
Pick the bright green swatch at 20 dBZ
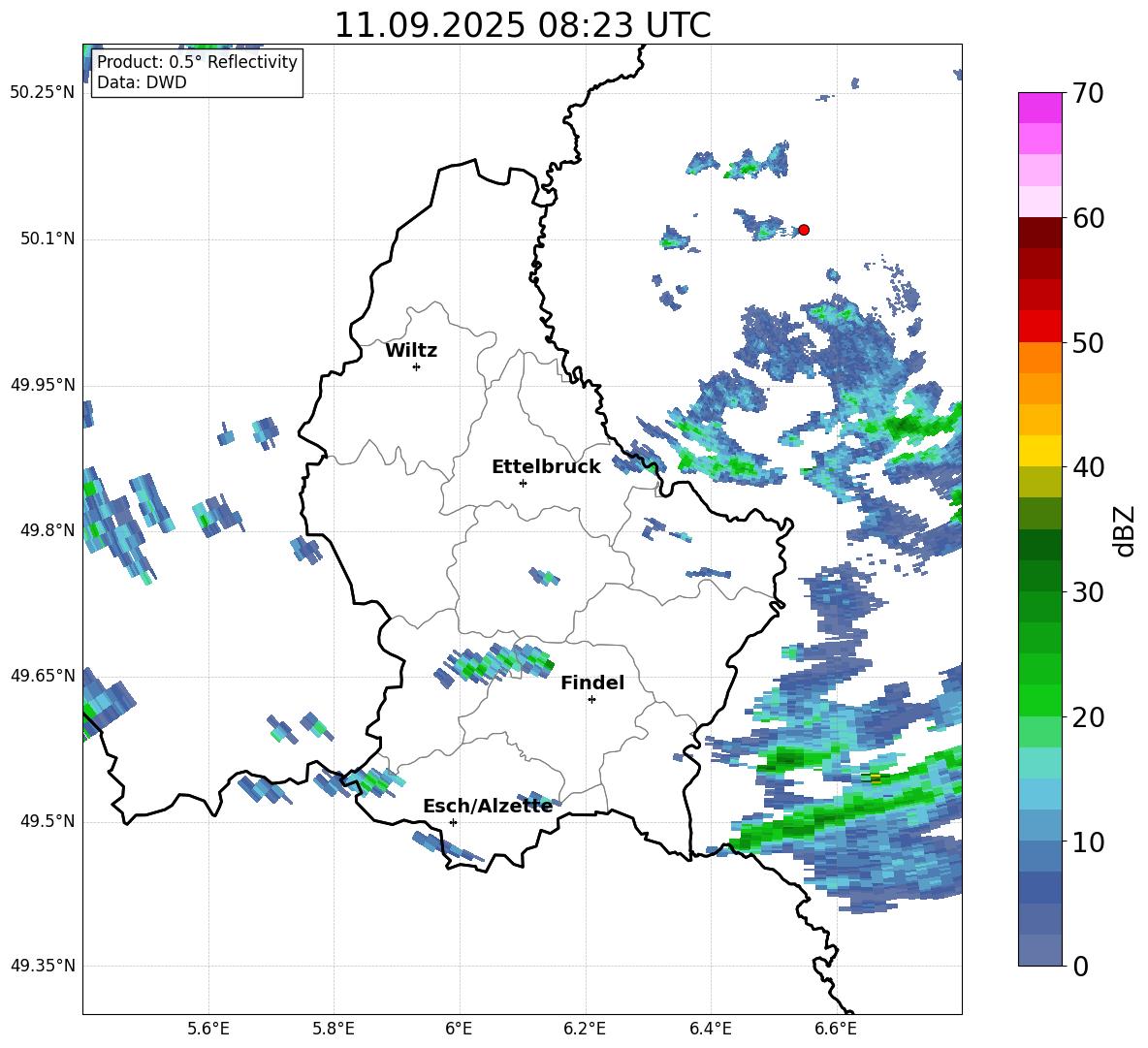pyautogui.click(x=1039, y=700)
